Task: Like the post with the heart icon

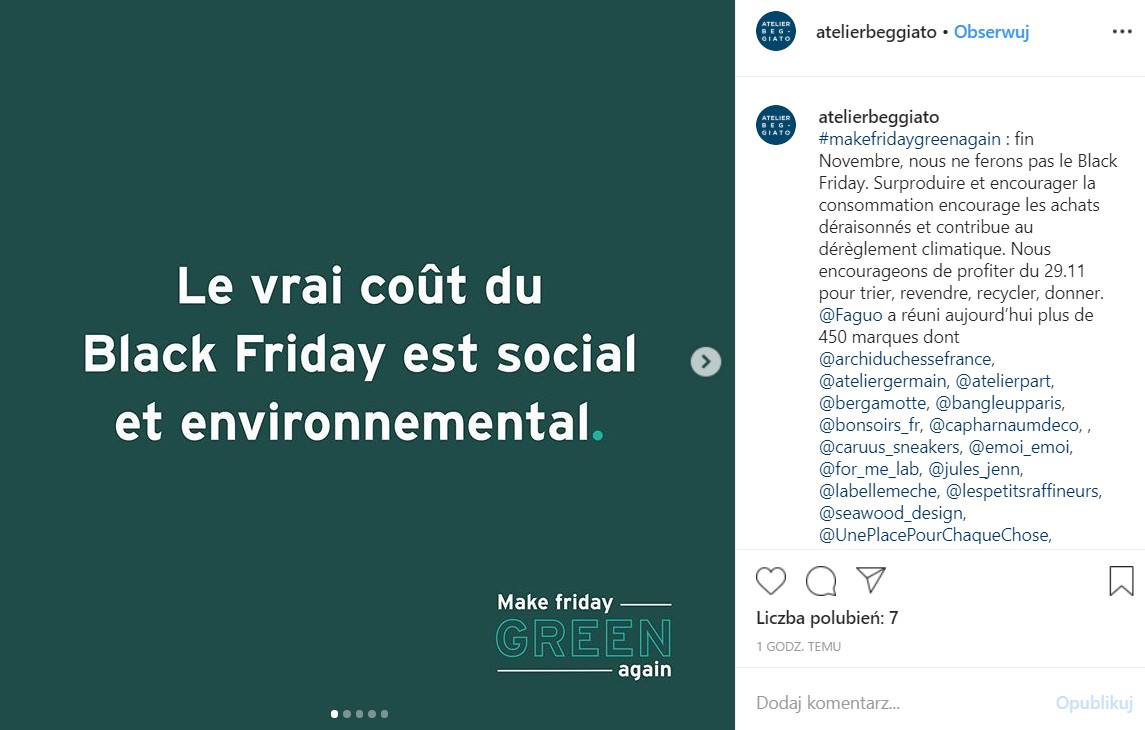Action: [x=771, y=581]
